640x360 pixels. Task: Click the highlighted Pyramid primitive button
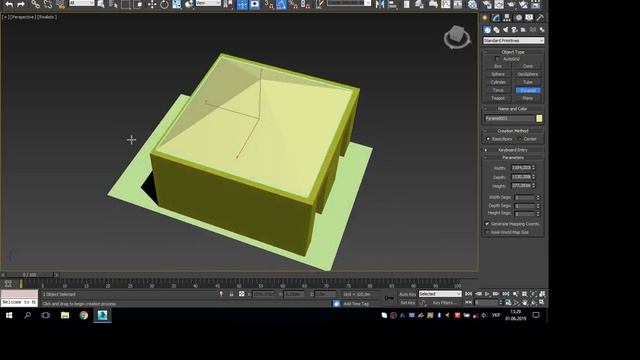pos(528,90)
